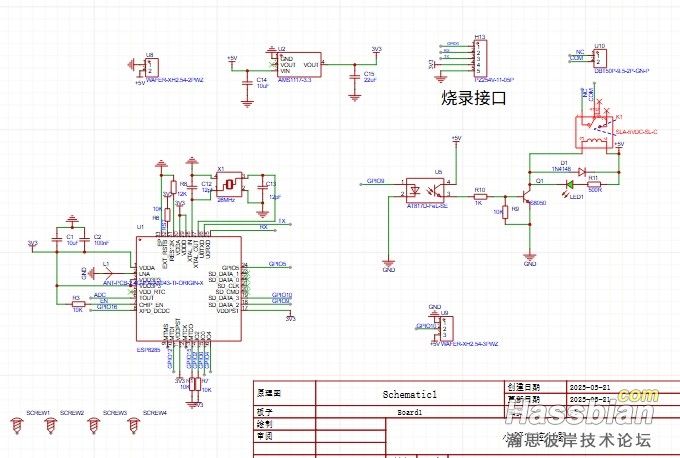Image resolution: width=680 pixels, height=458 pixels.
Task: Click the NC net label at U10
Action: [x=580, y=52]
